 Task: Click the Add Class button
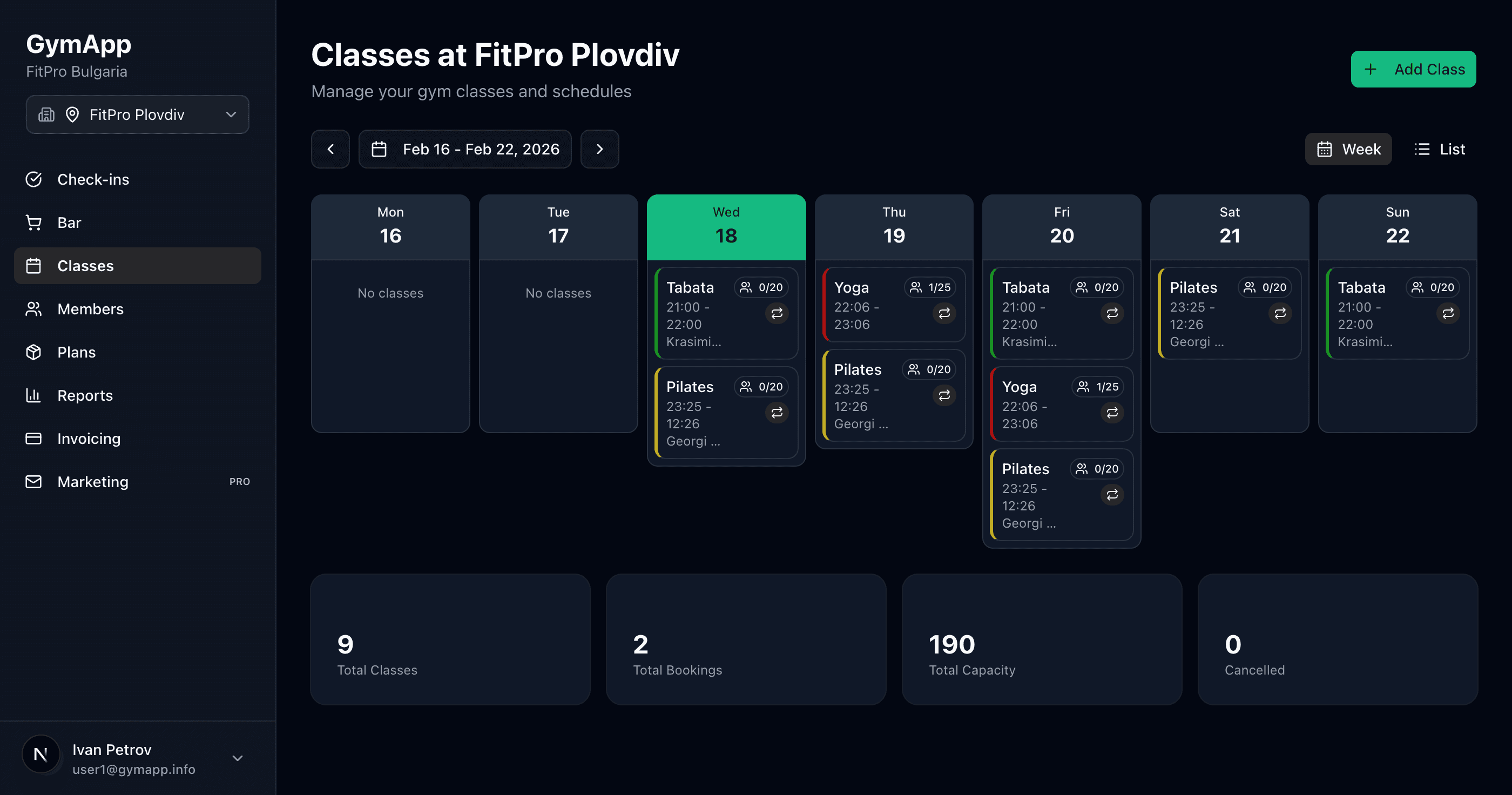[x=1413, y=69]
